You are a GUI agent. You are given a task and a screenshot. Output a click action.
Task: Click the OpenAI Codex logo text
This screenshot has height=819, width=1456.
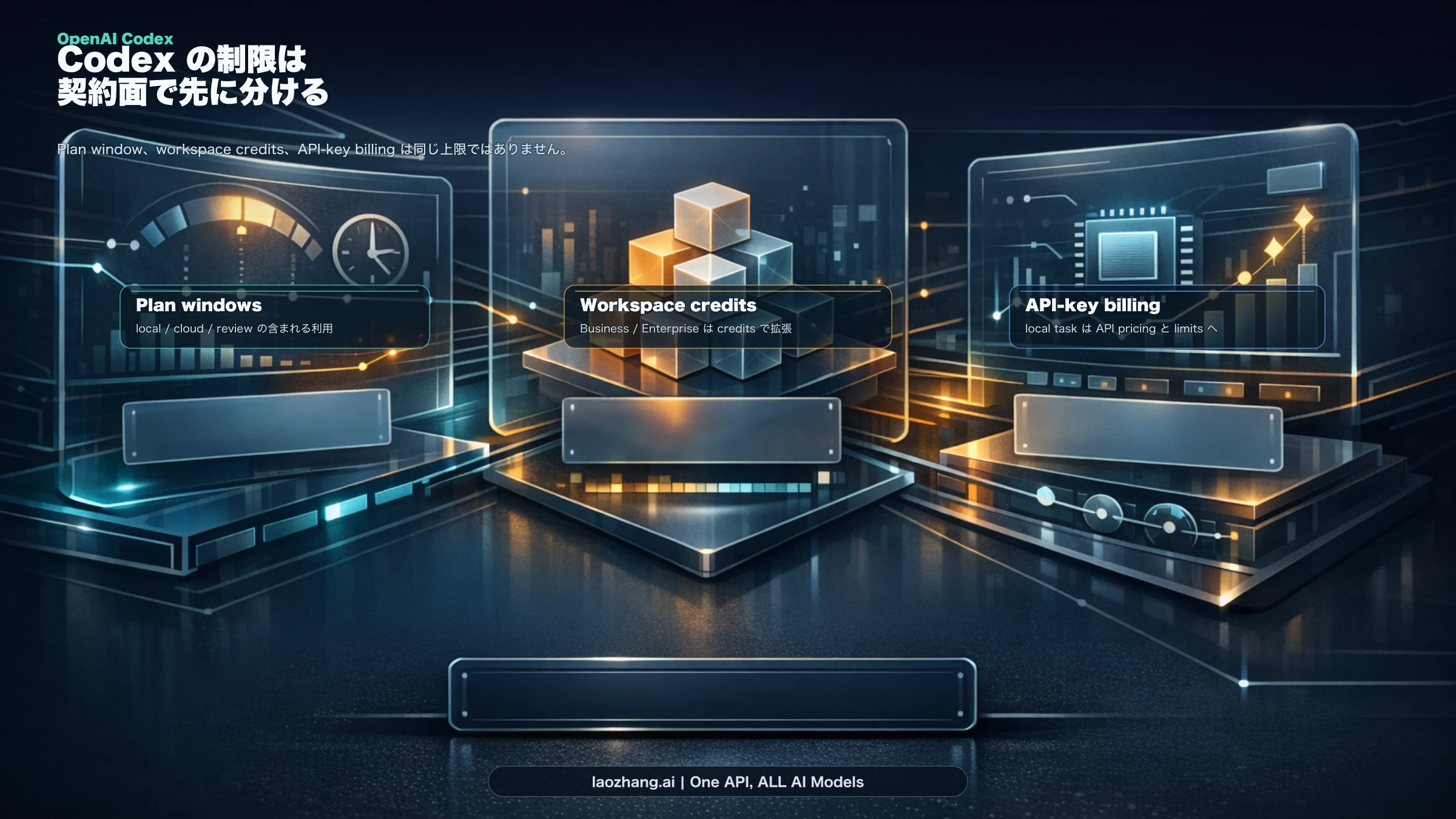coord(114,38)
